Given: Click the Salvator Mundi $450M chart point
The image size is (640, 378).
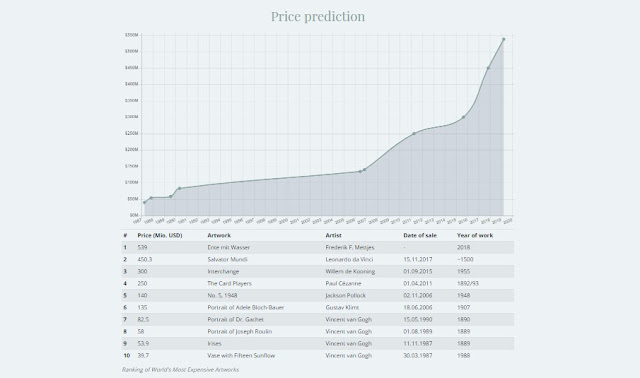Looking at the screenshot, I should (x=488, y=68).
